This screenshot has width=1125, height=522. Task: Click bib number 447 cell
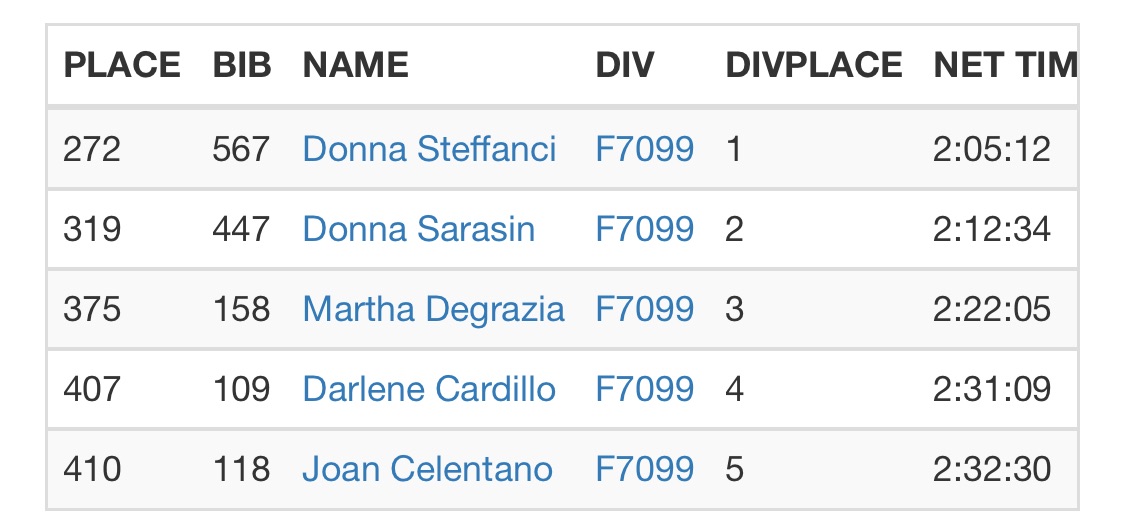pos(241,229)
